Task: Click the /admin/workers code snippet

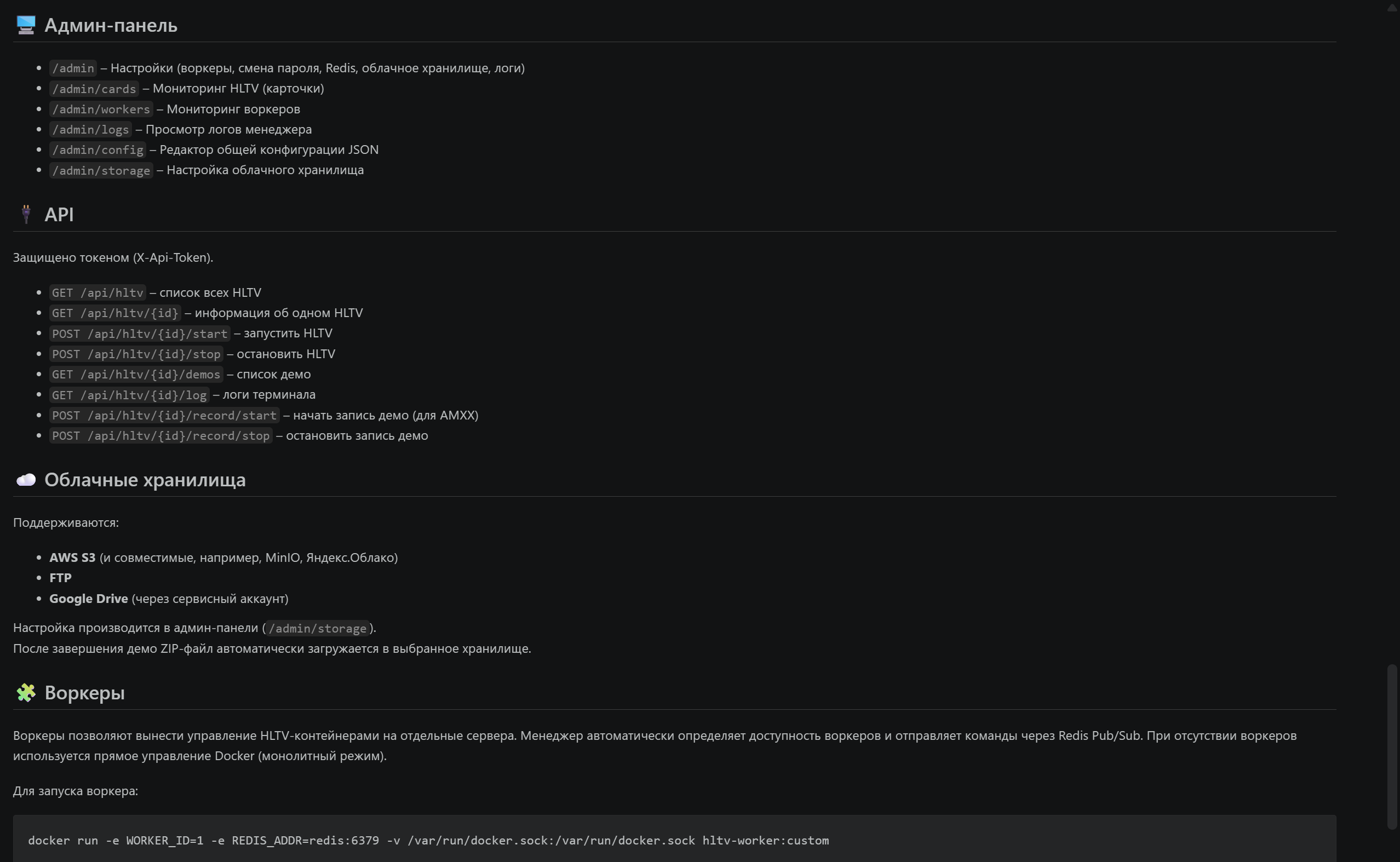Action: pyautogui.click(x=101, y=109)
